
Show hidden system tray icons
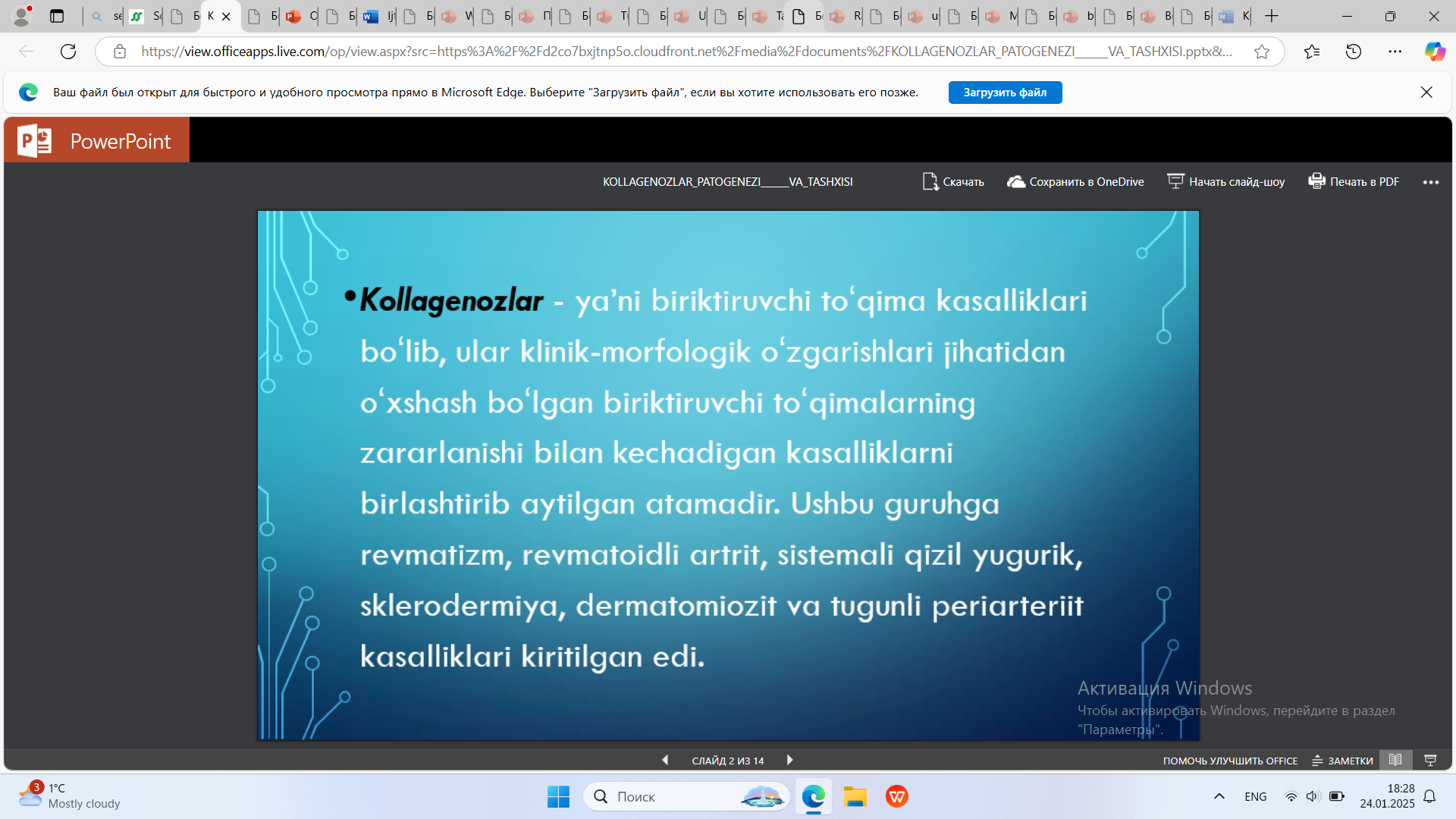point(1219,796)
